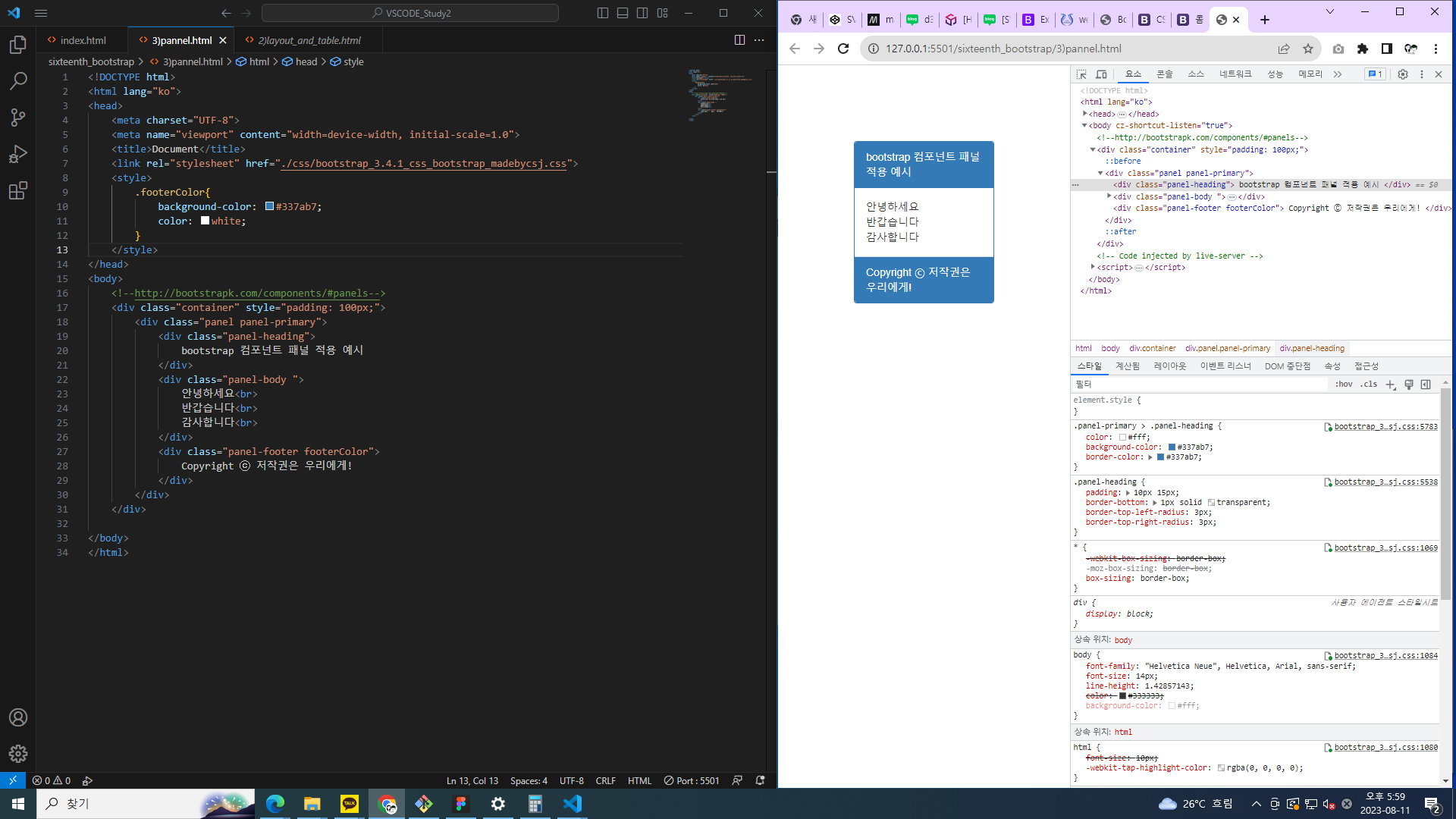Click the #337ab7 background-color swatch in Styles
Screen dimensions: 1456x819
[1172, 447]
